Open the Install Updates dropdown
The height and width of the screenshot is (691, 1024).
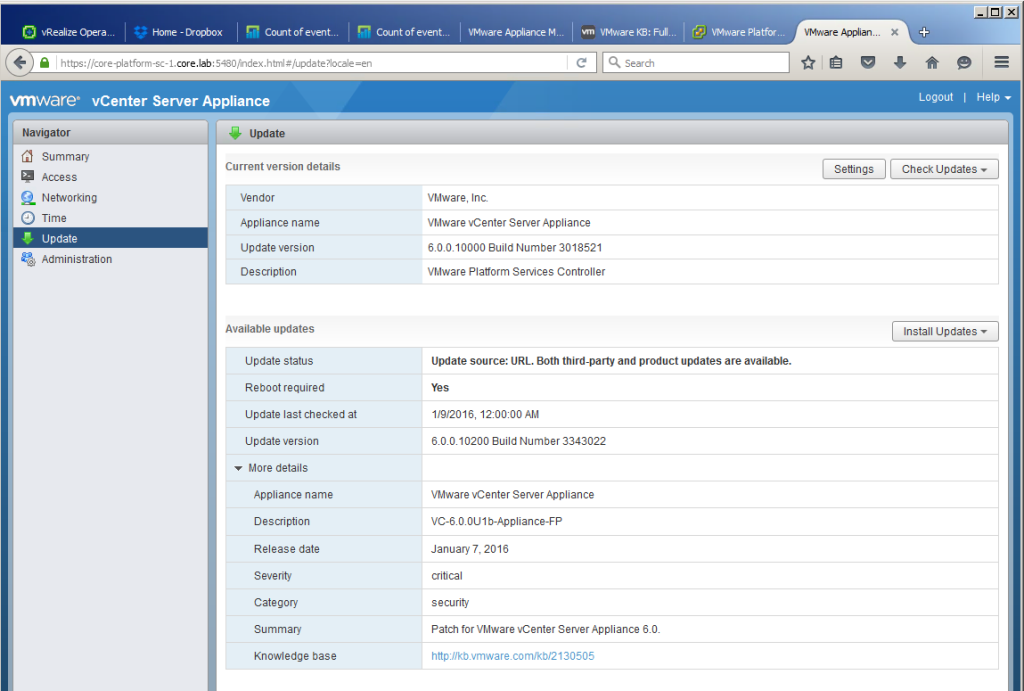(x=945, y=331)
